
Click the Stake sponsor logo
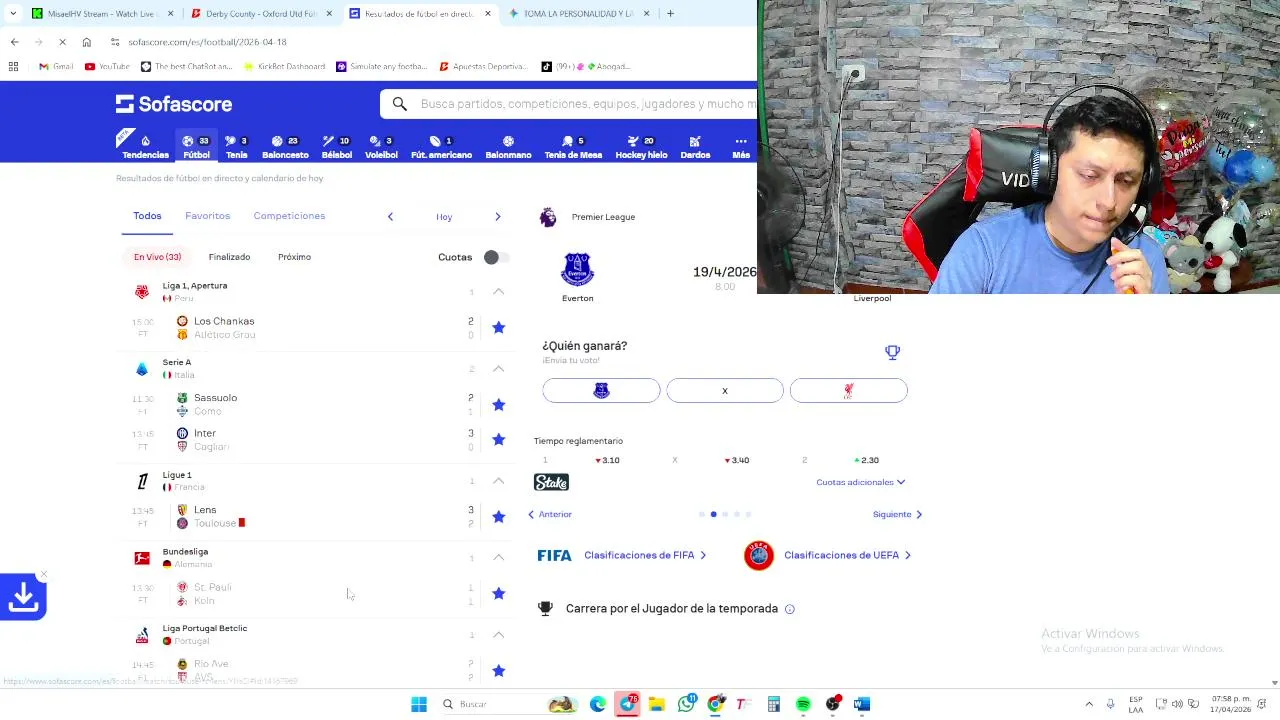click(x=551, y=482)
